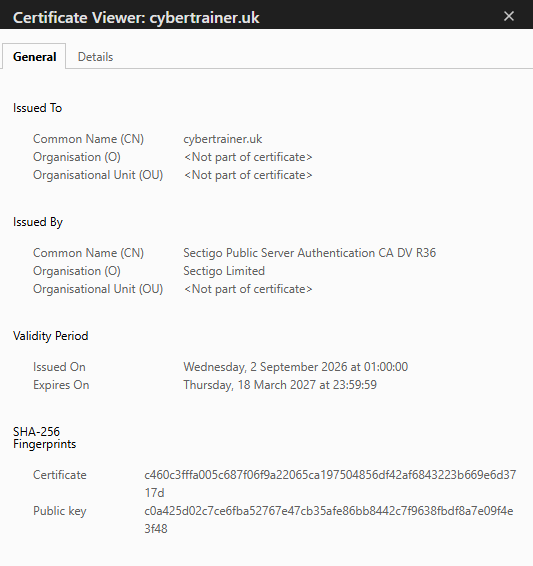Click Issued To Organisation (O) label

(x=77, y=157)
